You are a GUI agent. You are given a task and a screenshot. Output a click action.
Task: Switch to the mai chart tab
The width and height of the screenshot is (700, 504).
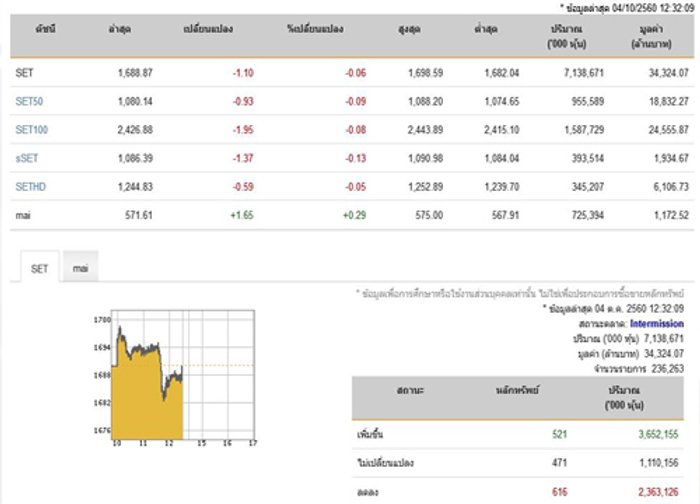point(80,268)
